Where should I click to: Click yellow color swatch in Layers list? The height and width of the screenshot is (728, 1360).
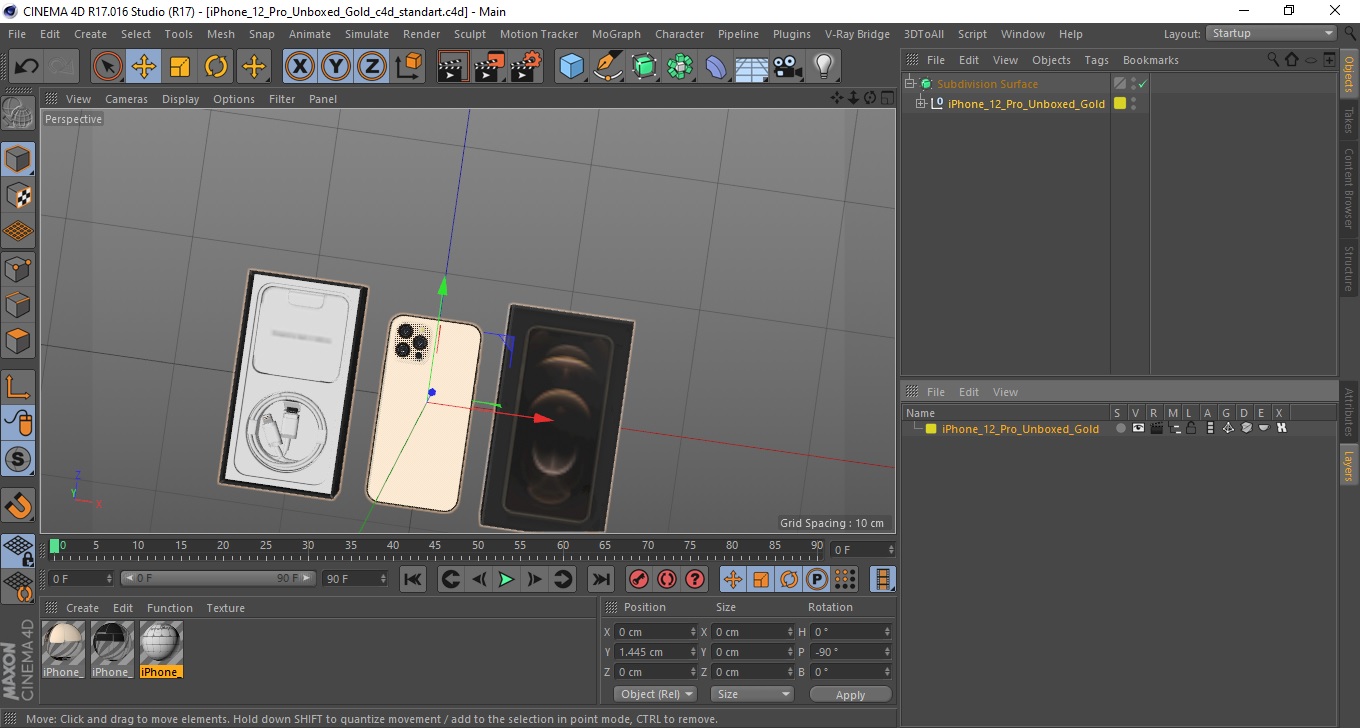coord(931,429)
